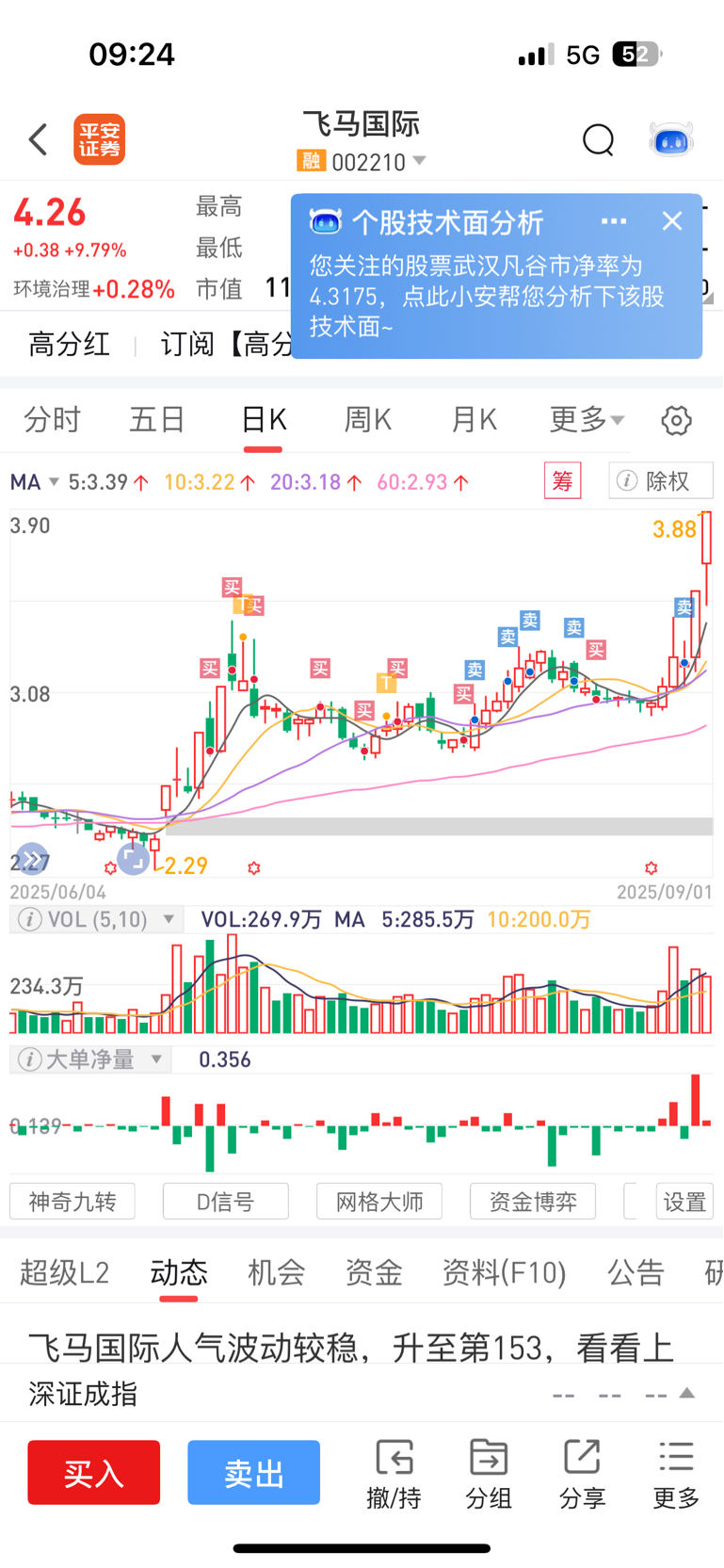The width and height of the screenshot is (724, 1568).
Task: Open chart settings gear icon
Action: [x=676, y=420]
